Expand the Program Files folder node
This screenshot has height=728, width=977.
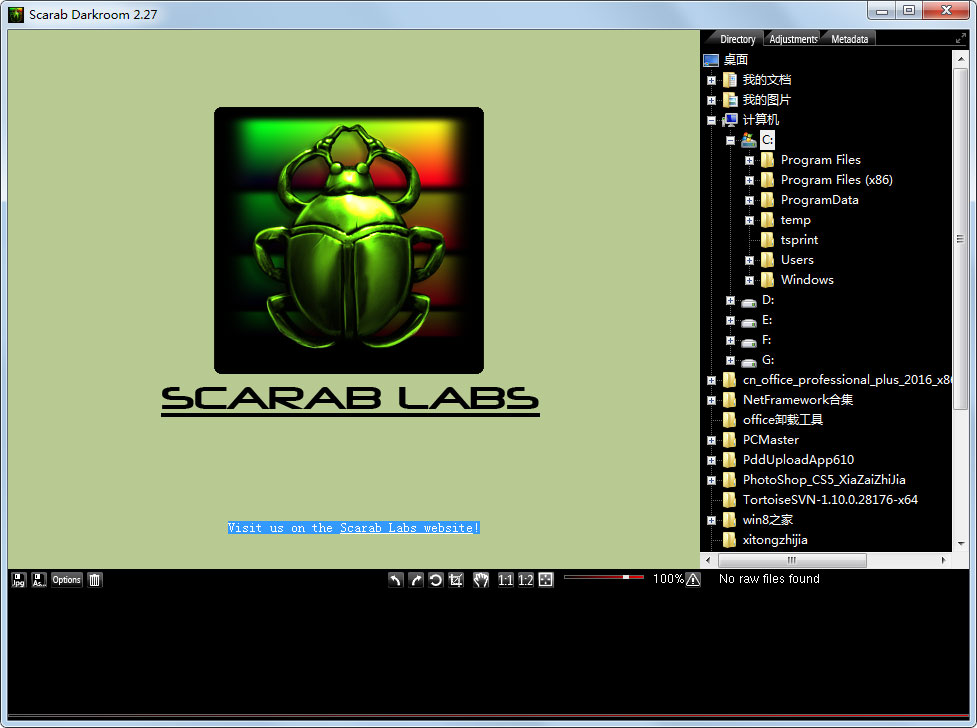coord(749,160)
